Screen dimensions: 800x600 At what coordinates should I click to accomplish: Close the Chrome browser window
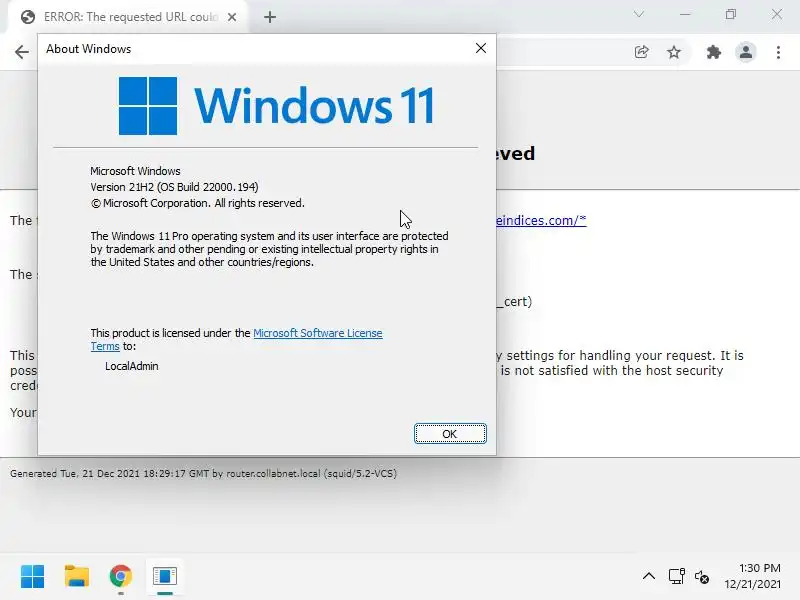pos(777,14)
